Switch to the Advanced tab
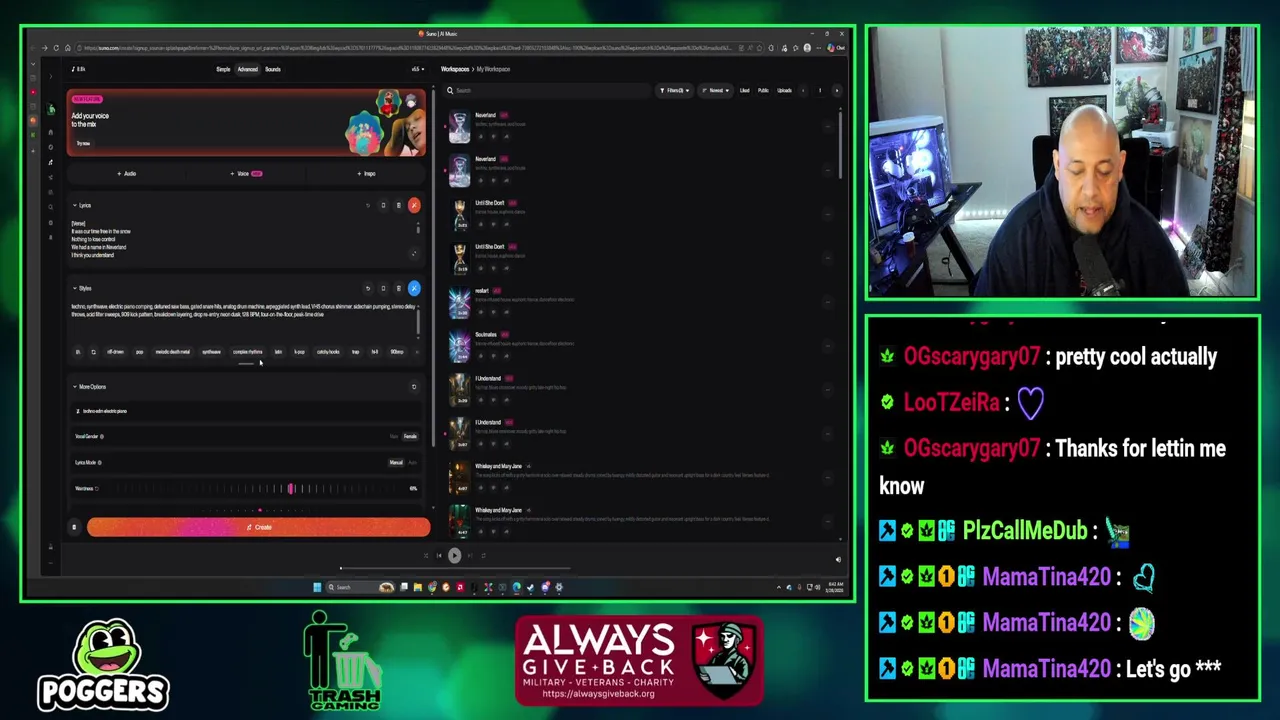Screen dimensions: 1280x720 [x=247, y=70]
